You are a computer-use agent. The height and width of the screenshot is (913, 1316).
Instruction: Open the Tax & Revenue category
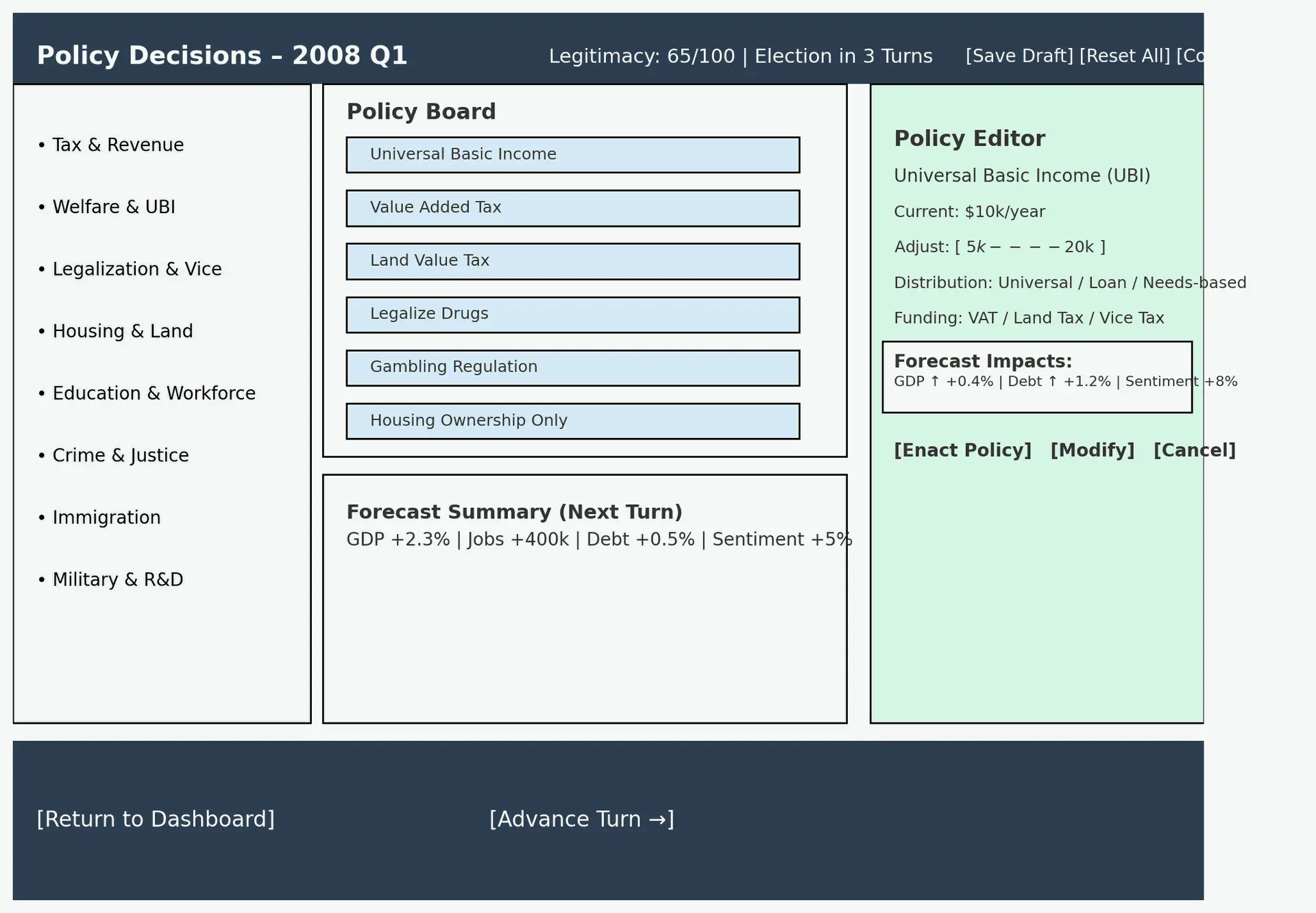coord(111,145)
